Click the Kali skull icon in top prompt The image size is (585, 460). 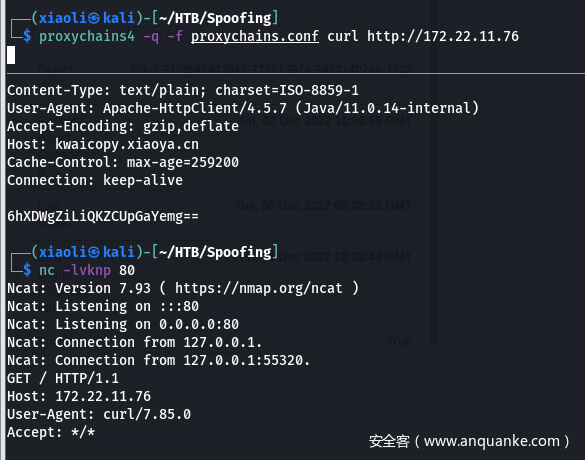tap(94, 18)
